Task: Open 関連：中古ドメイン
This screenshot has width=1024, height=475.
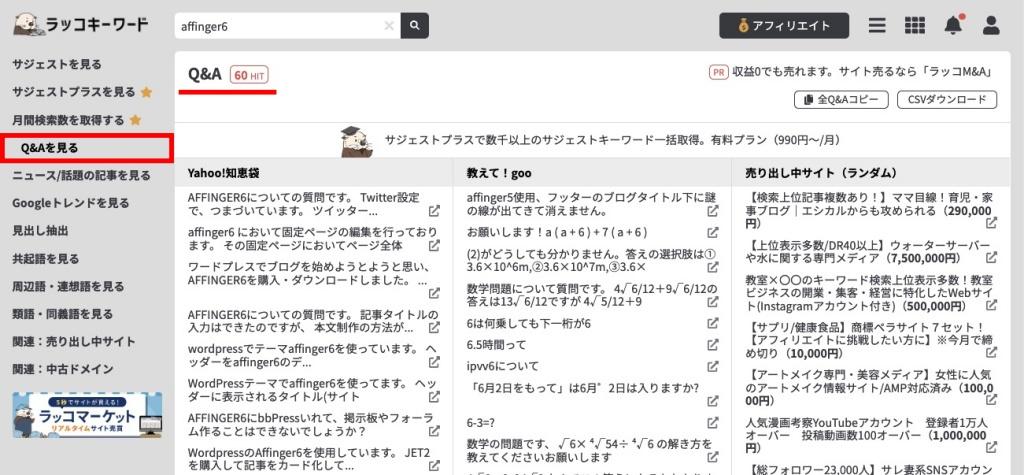Action: pos(63,369)
